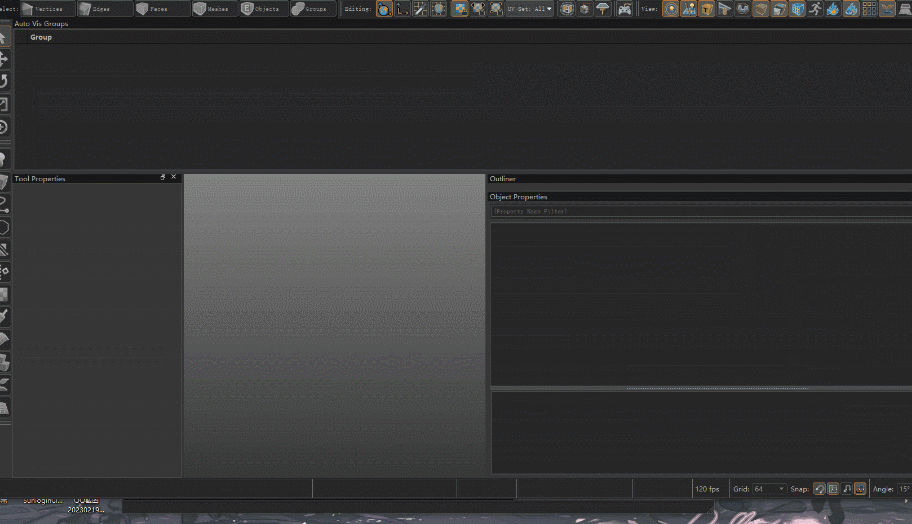Switch selection mode to Edges
Screen dimensions: 912x524
[105, 9]
